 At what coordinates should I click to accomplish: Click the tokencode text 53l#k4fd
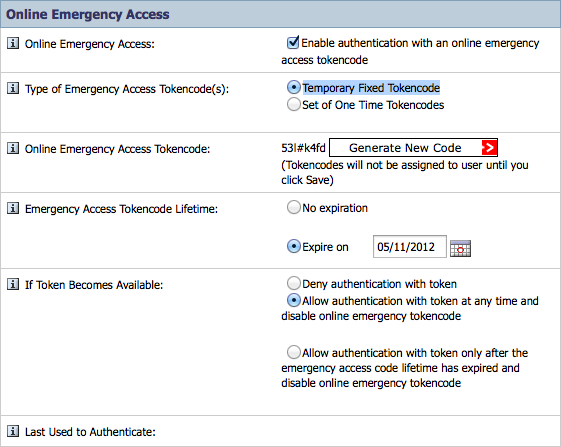click(x=303, y=148)
